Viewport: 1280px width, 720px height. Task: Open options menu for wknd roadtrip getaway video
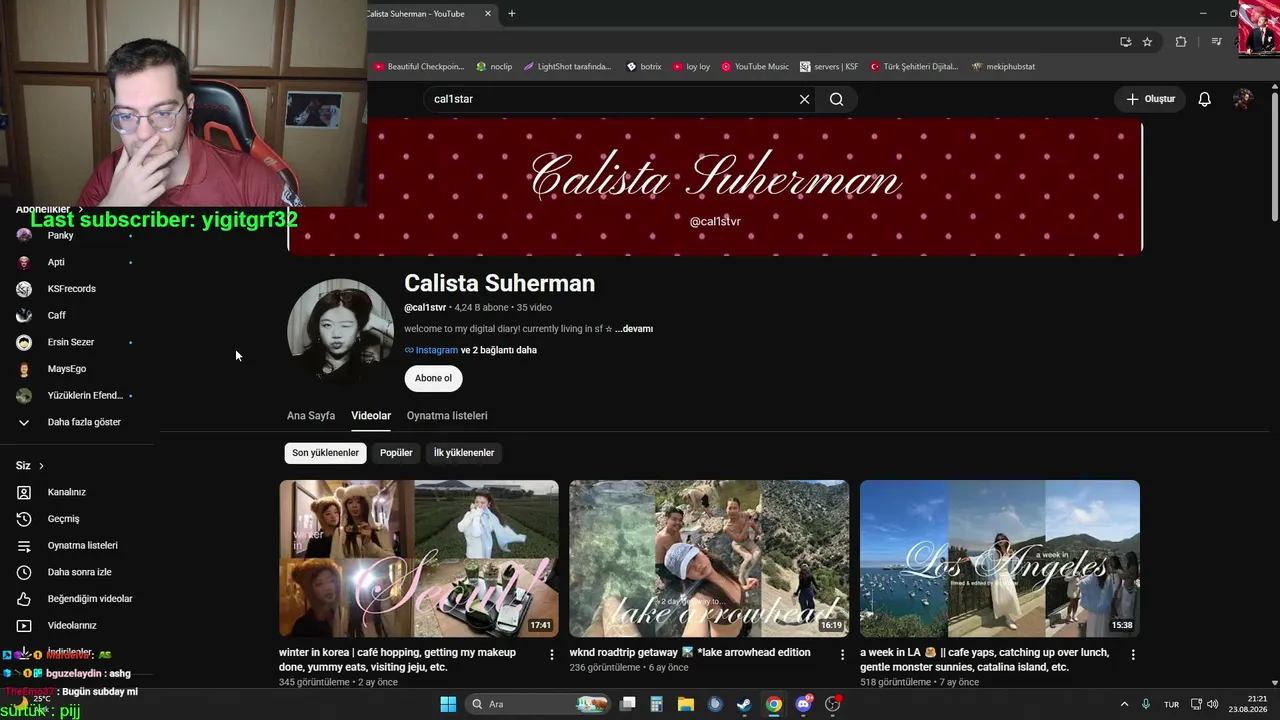(x=842, y=655)
